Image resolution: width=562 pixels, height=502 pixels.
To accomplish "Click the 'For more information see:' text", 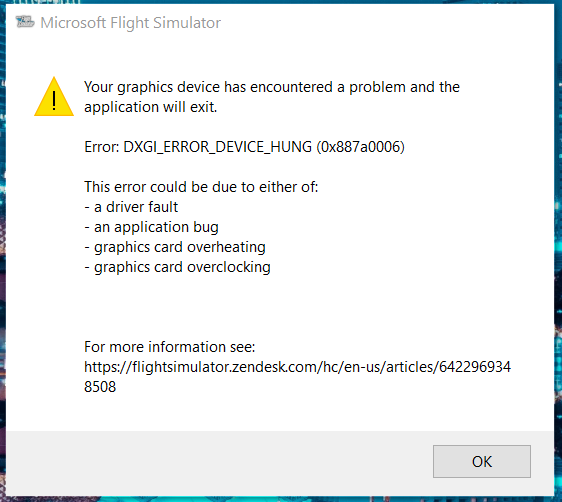I will click(x=170, y=347).
